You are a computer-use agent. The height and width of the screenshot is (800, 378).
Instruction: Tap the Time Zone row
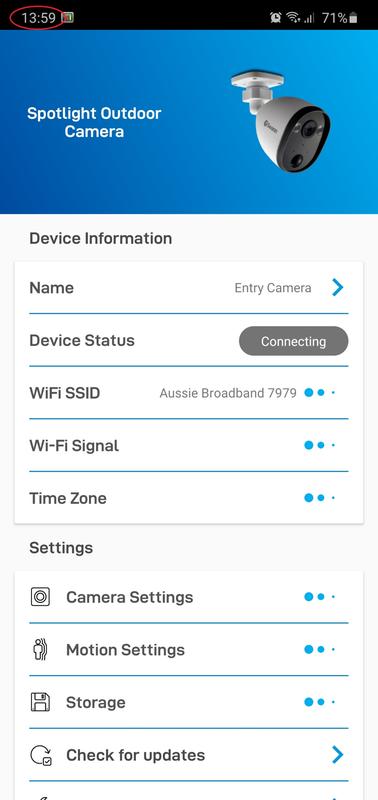click(189, 498)
